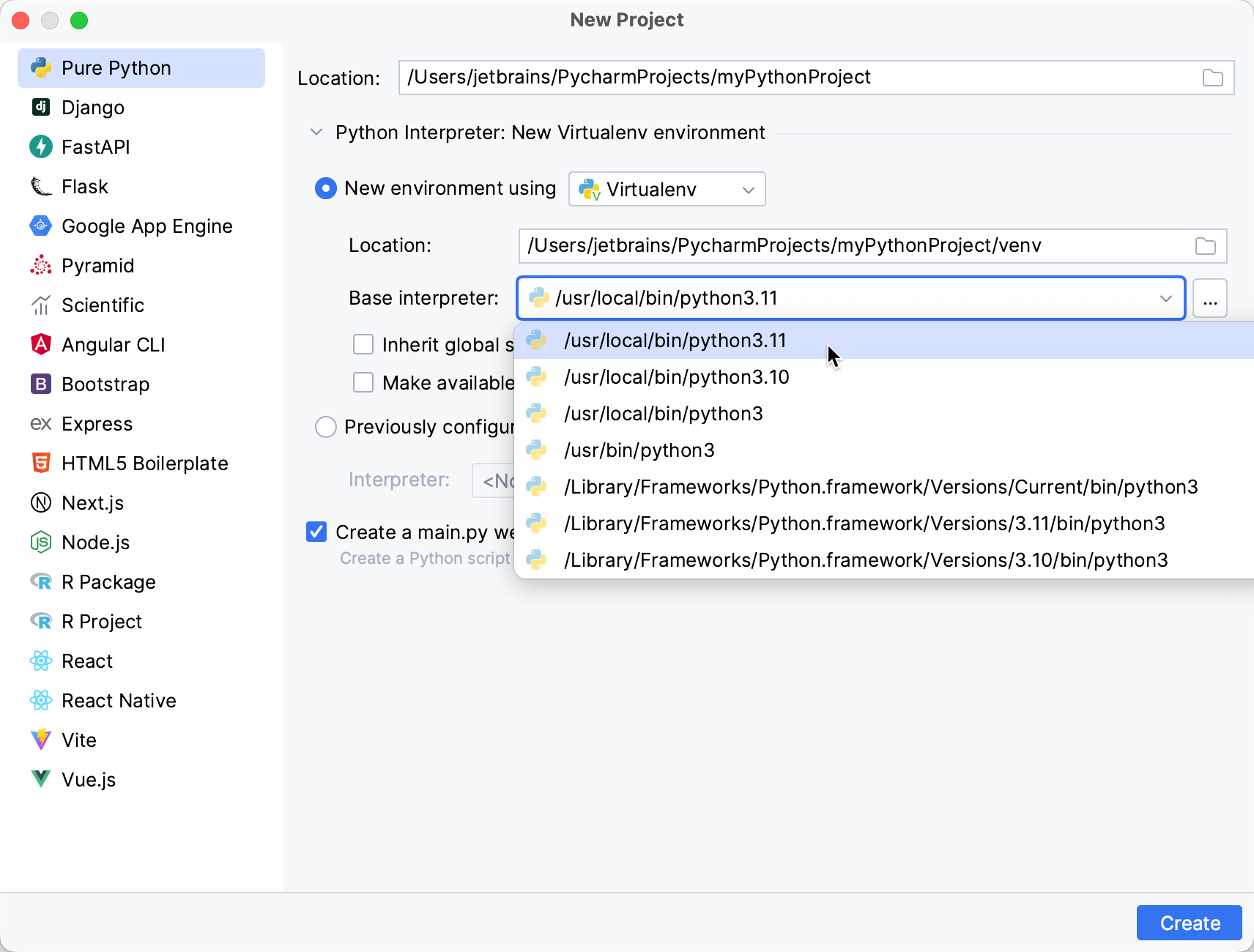The height and width of the screenshot is (952, 1254).
Task: Open the disabled Interpreter combo box
Action: [494, 480]
